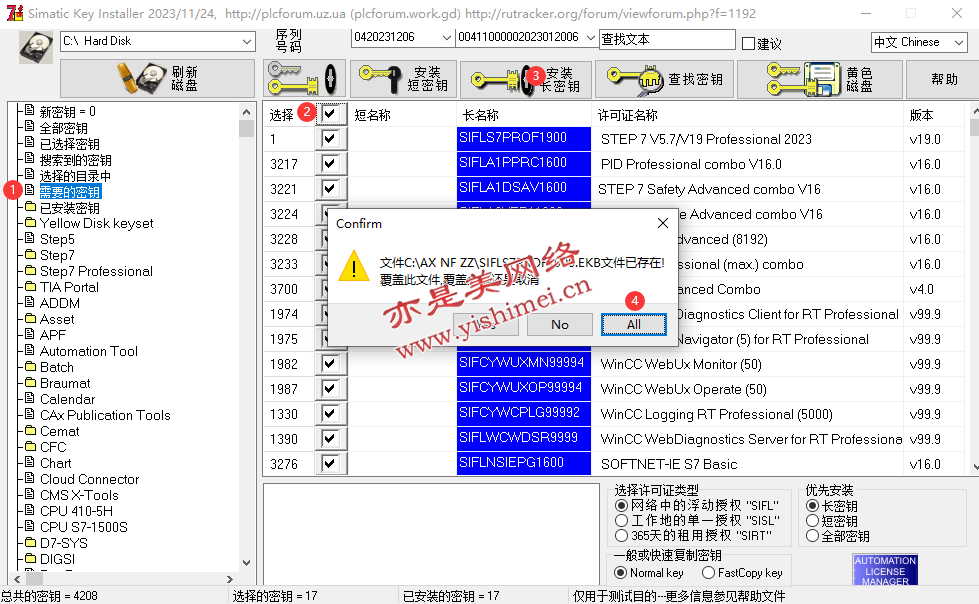Click the document icon beside Step5
This screenshot has width=979, height=604.
[x=29, y=239]
